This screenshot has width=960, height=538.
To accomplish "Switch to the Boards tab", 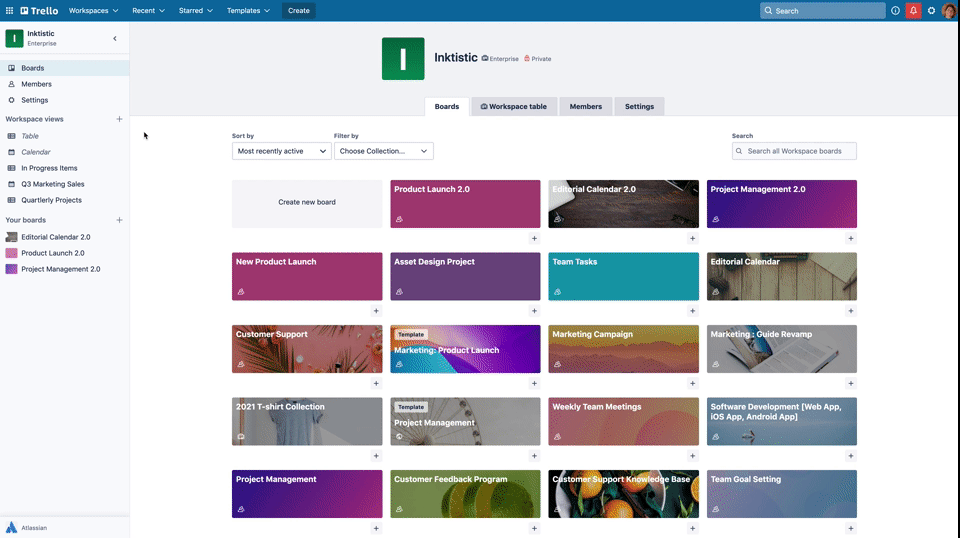I will (x=446, y=106).
